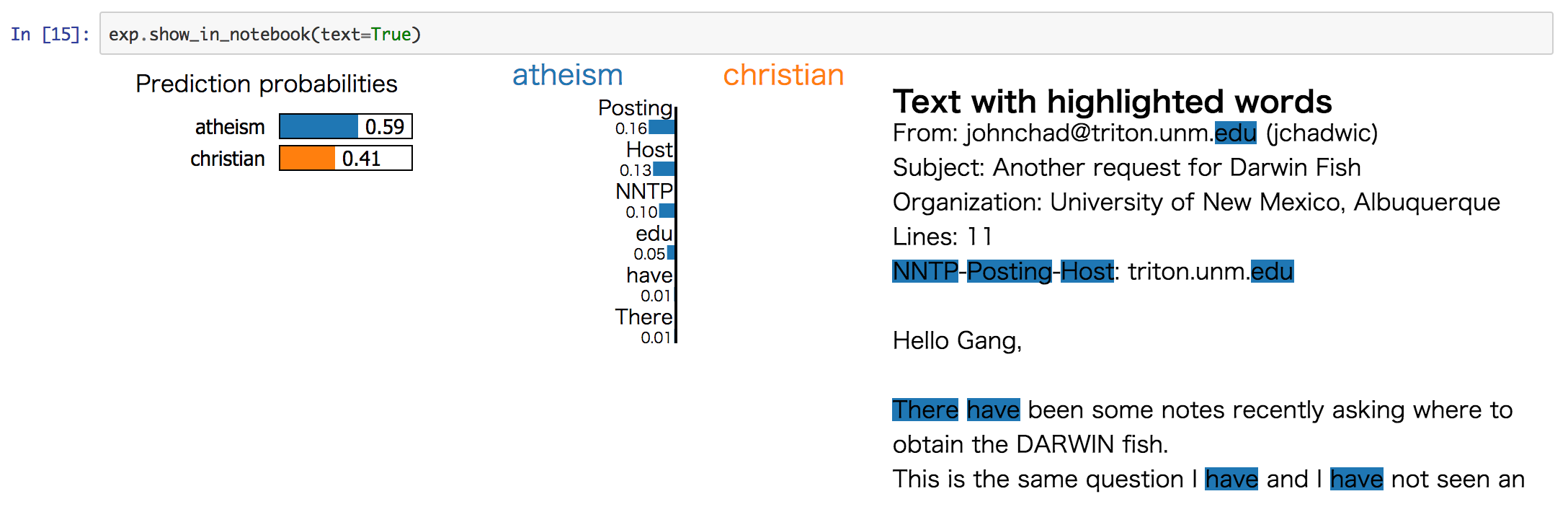Click the Prediction probabilities title
The width and height of the screenshot is (1568, 512).
point(266,84)
